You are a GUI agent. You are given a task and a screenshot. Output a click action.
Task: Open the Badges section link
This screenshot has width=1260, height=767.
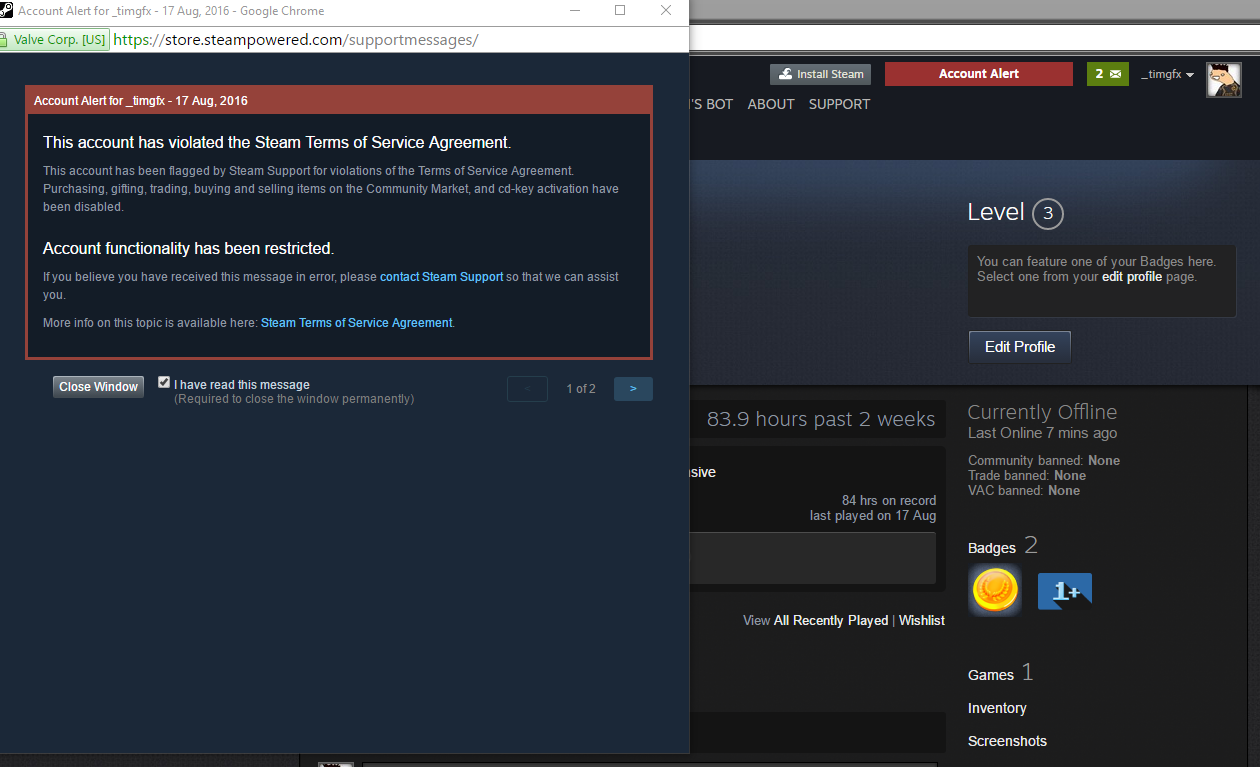click(992, 548)
